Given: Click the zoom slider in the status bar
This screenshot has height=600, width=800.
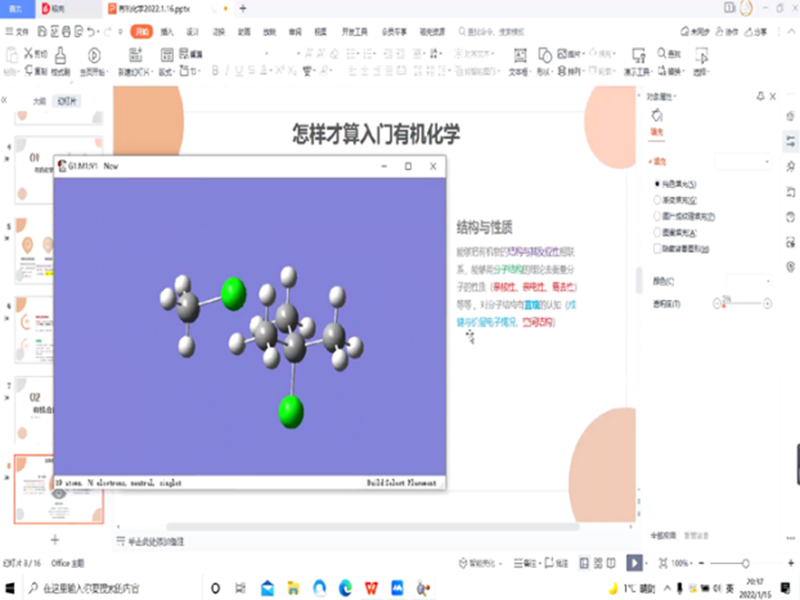Looking at the screenshot, I should coord(745,564).
